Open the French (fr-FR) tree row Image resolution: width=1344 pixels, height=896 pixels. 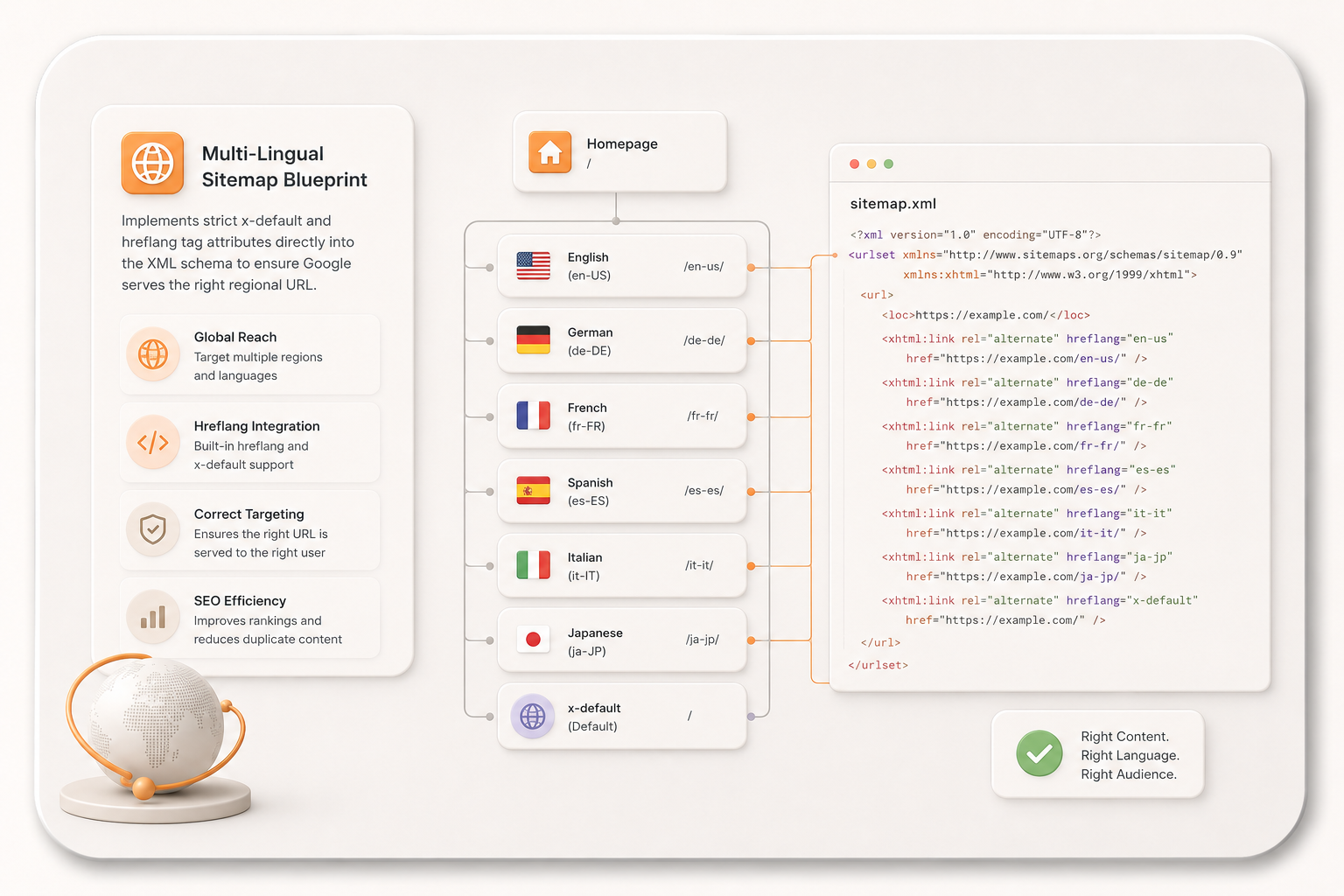[622, 416]
